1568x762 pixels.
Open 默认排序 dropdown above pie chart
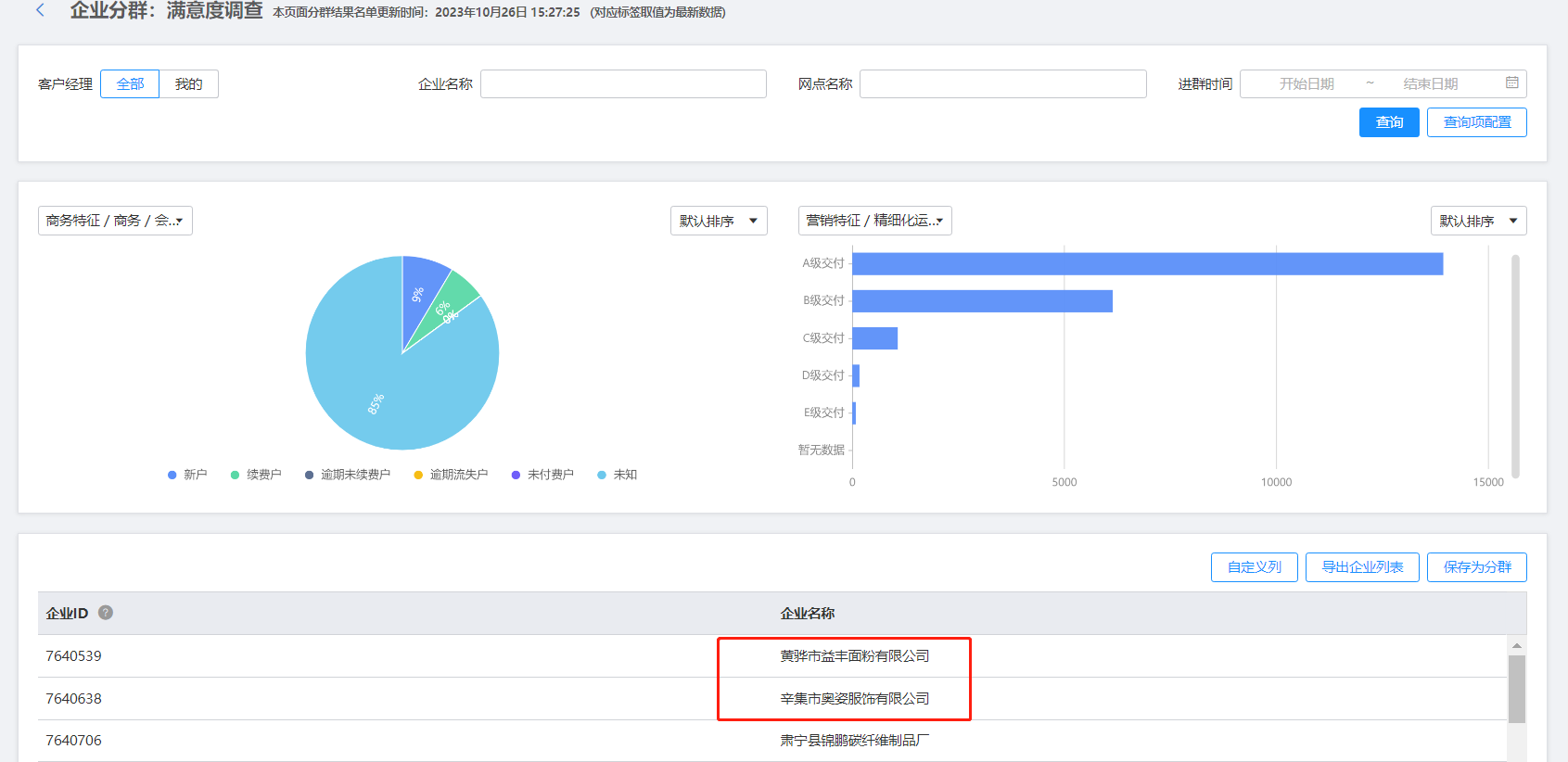pos(719,221)
